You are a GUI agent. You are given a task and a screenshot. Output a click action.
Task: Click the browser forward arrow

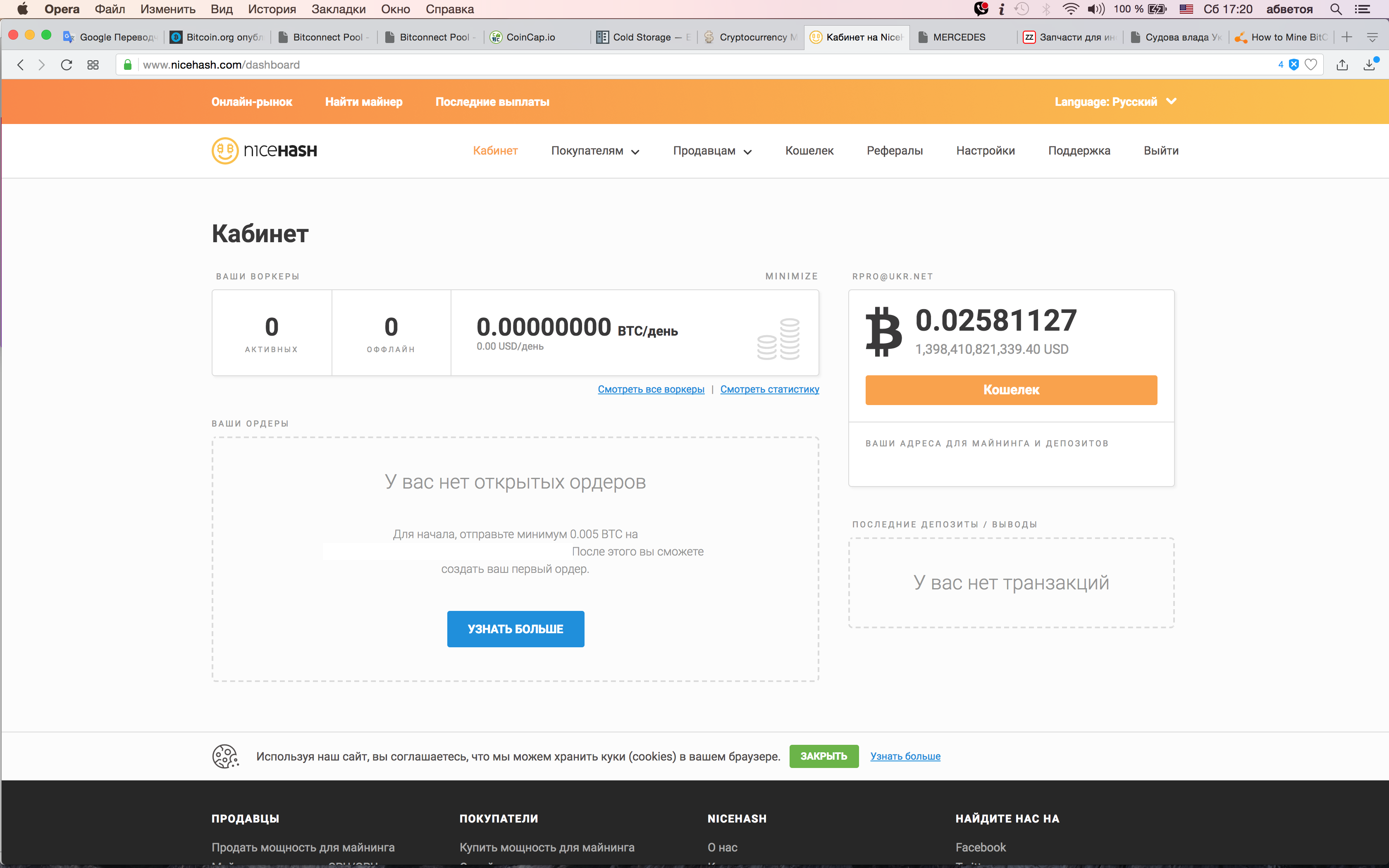coord(41,65)
